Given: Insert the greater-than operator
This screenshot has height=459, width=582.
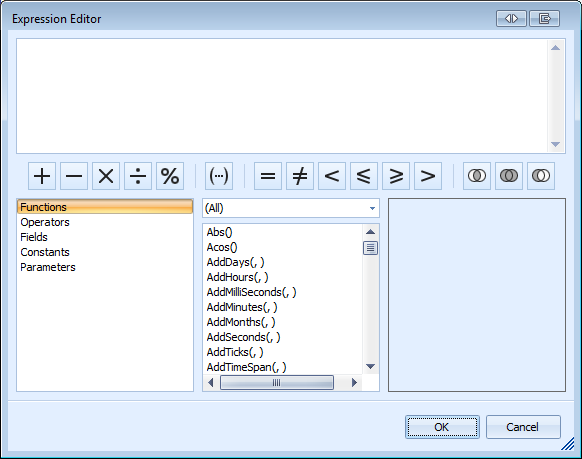Looking at the screenshot, I should [428, 176].
